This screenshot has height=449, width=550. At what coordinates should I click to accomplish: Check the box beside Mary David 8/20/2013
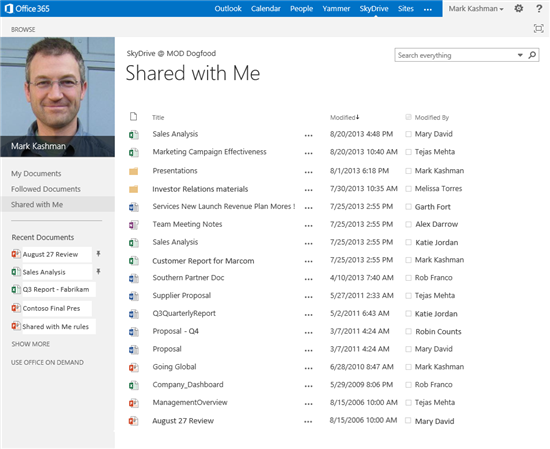pyautogui.click(x=408, y=134)
